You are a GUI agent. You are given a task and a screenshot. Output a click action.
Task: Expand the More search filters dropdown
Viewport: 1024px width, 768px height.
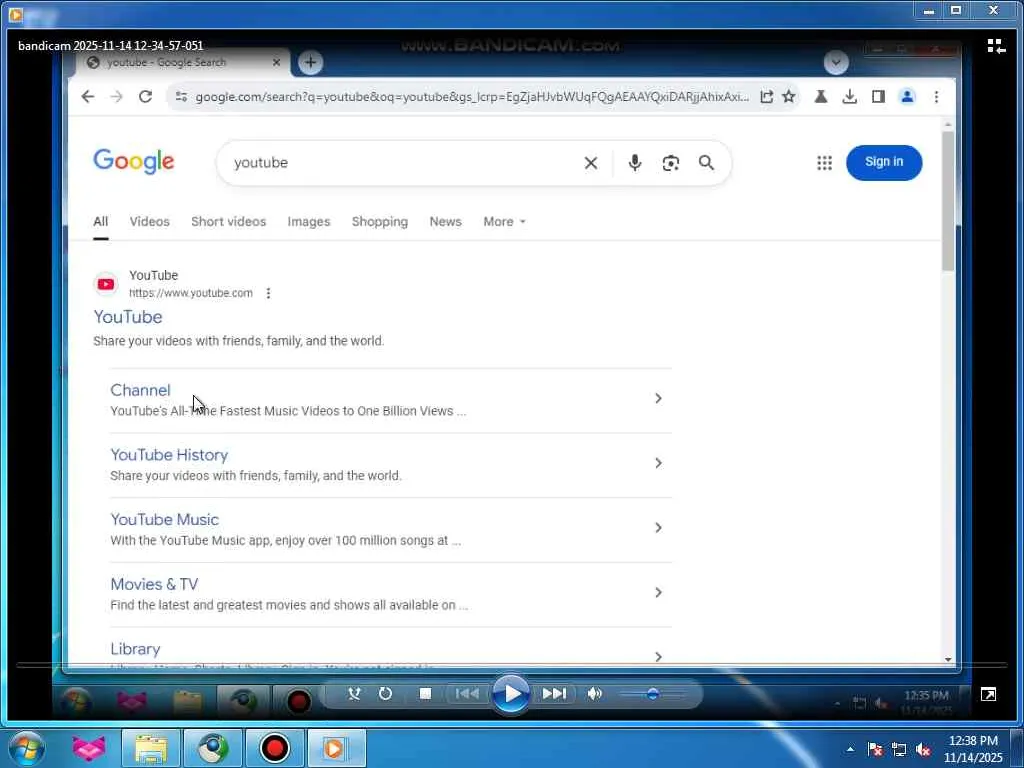(504, 221)
